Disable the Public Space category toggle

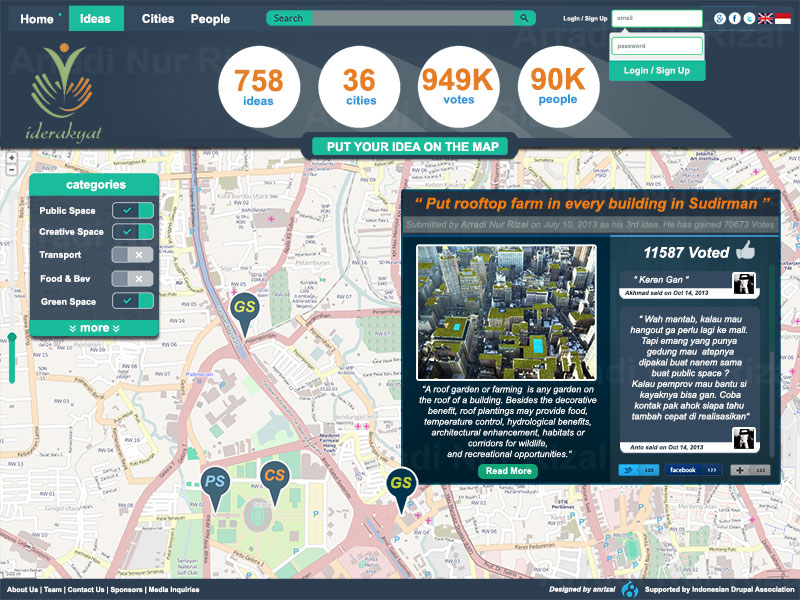(133, 210)
